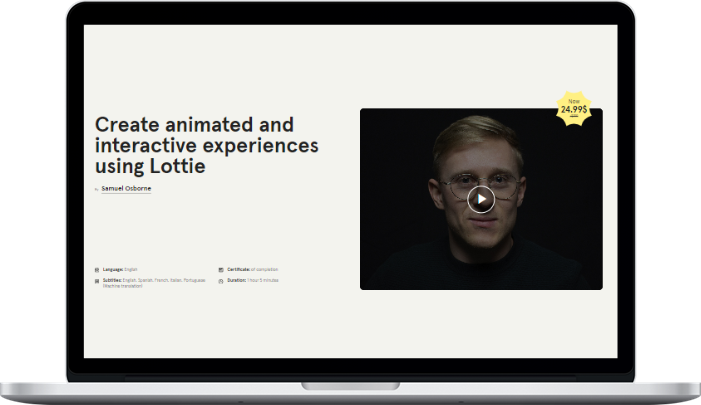Click the Subtitles languages list text
The width and height of the screenshot is (701, 405).
pos(154,283)
